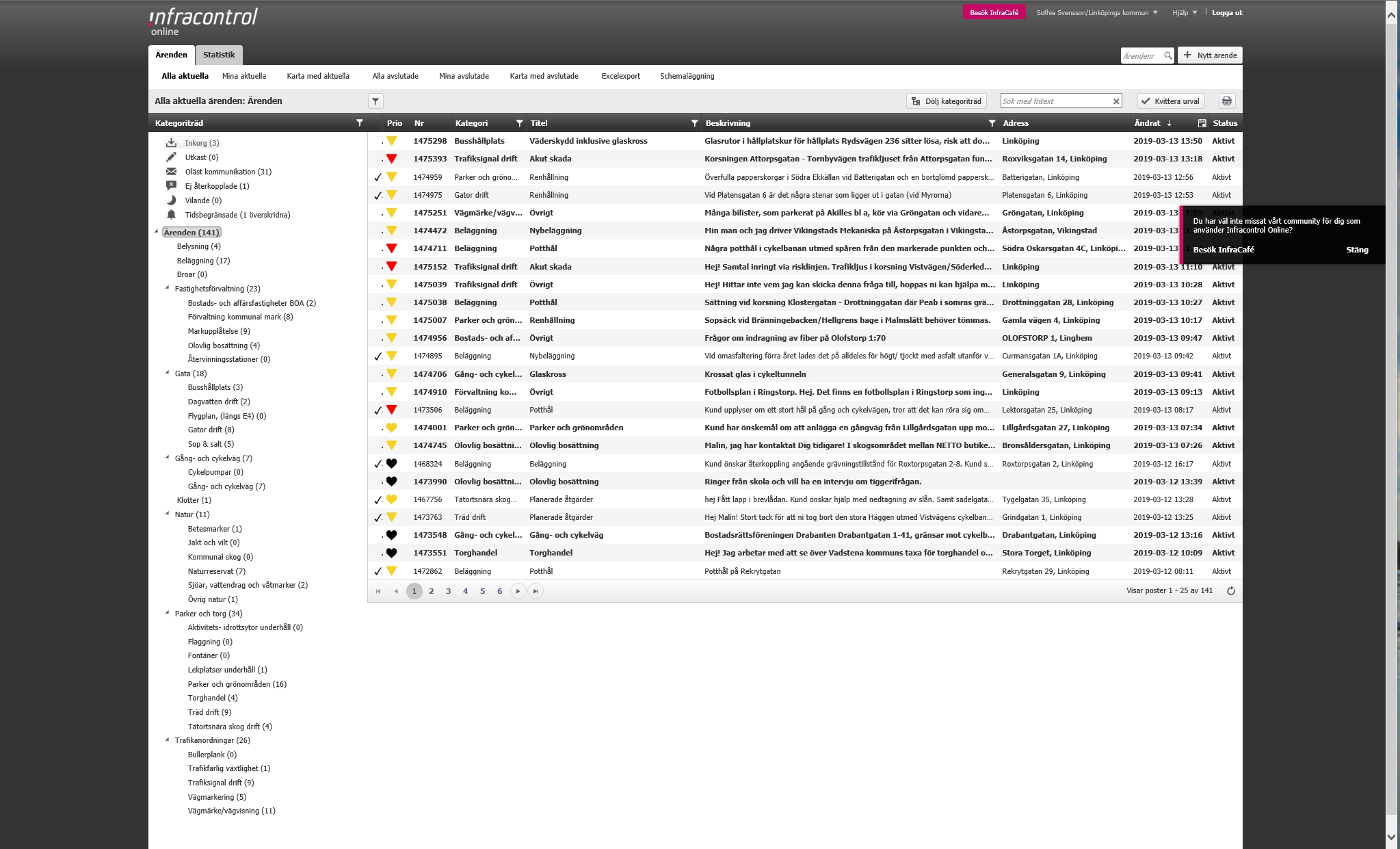Click the pink Besök InfraCafé button
This screenshot has width=1400, height=849.
pyautogui.click(x=994, y=12)
